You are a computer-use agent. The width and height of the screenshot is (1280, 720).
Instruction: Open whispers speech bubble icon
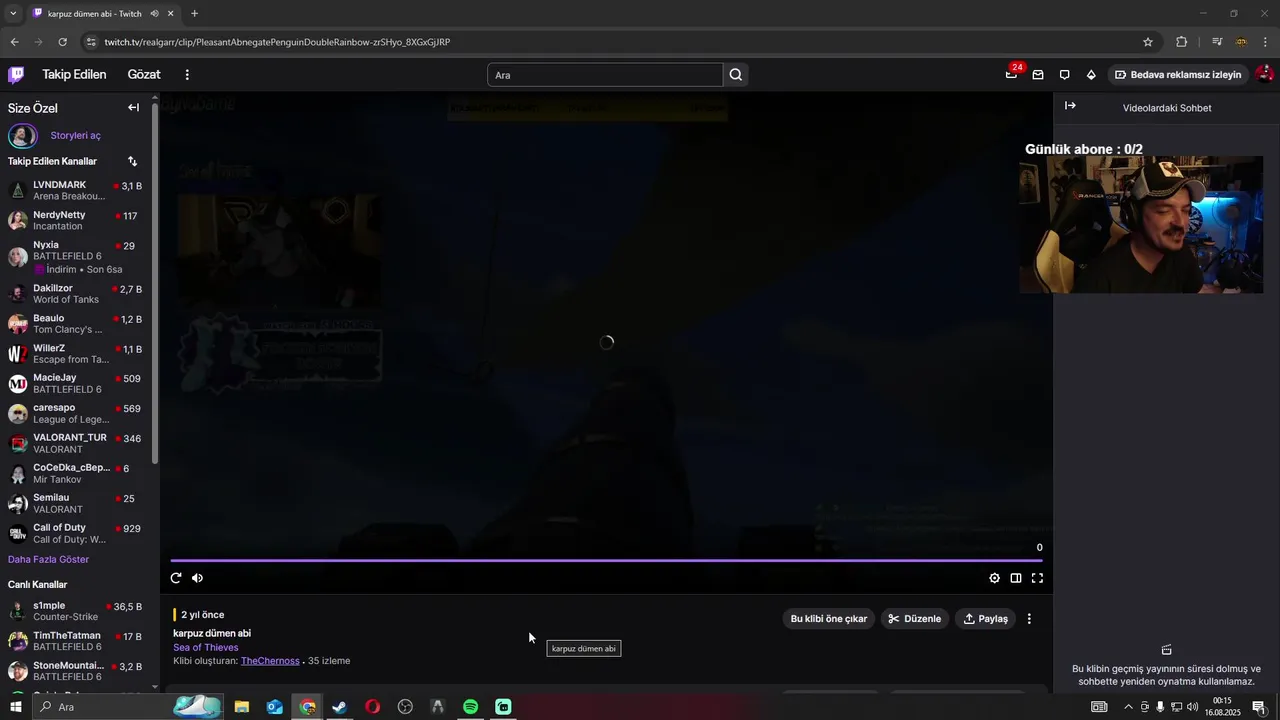point(1064,75)
